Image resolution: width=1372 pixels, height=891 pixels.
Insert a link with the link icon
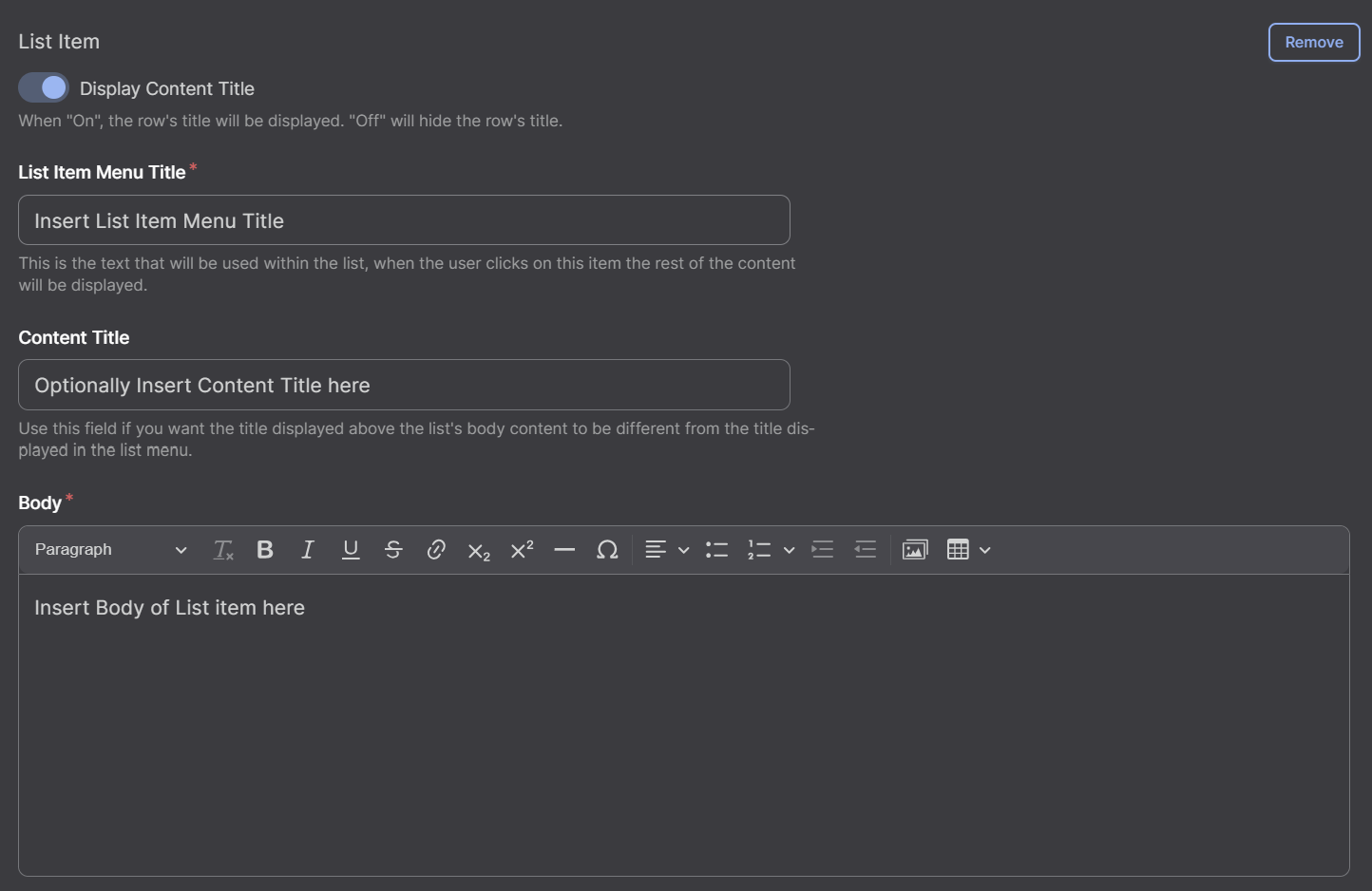coord(436,550)
